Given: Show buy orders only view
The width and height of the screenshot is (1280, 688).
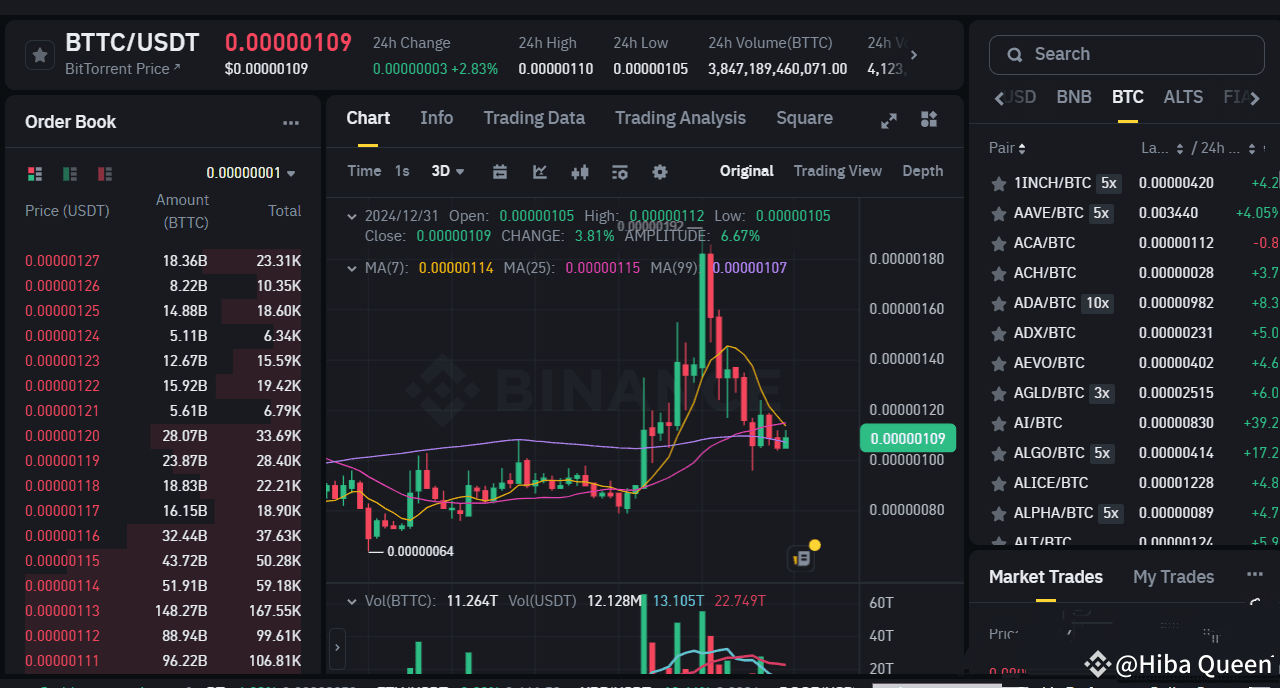Looking at the screenshot, I should coord(70,173).
